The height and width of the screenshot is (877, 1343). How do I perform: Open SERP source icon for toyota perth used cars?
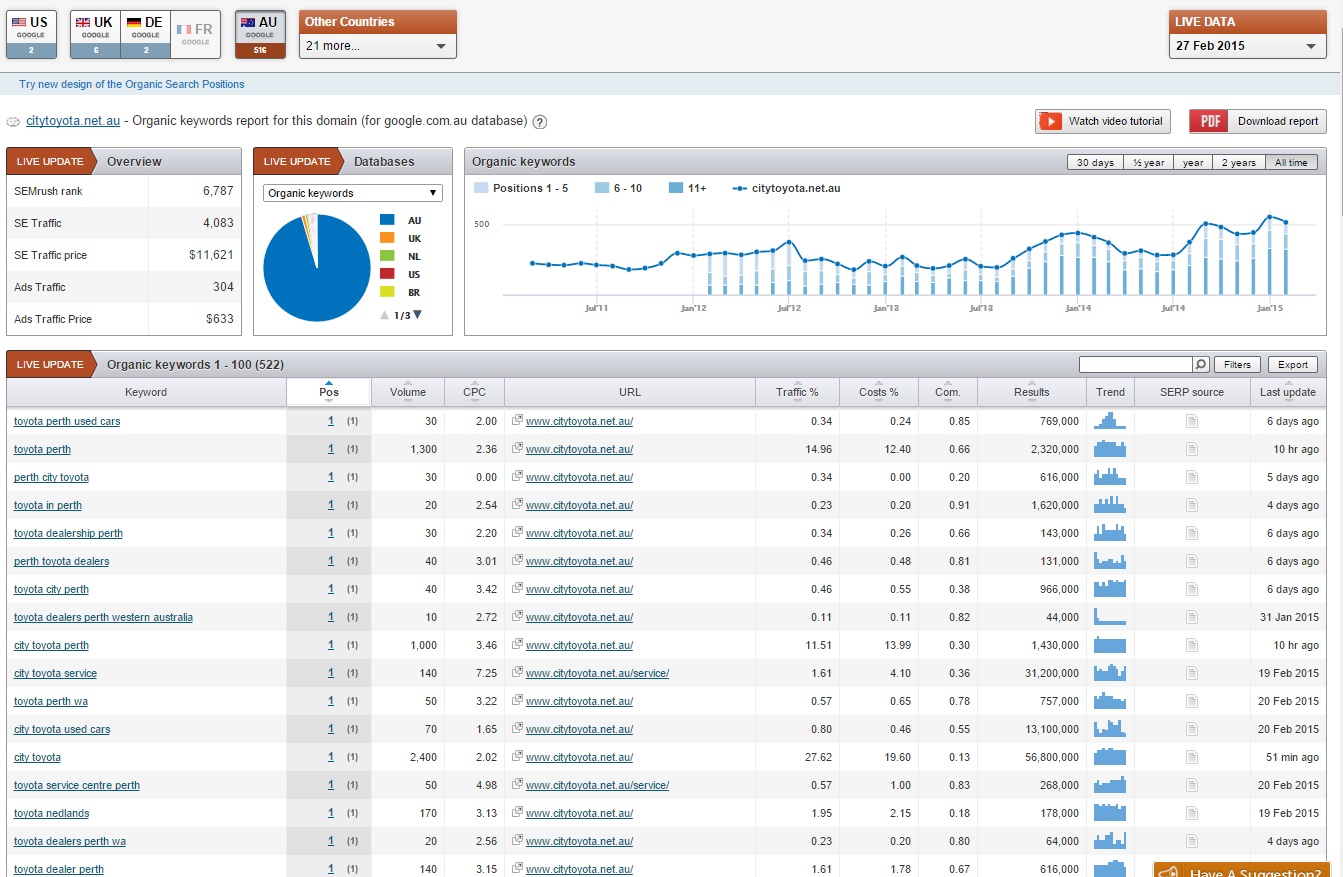pos(1191,421)
